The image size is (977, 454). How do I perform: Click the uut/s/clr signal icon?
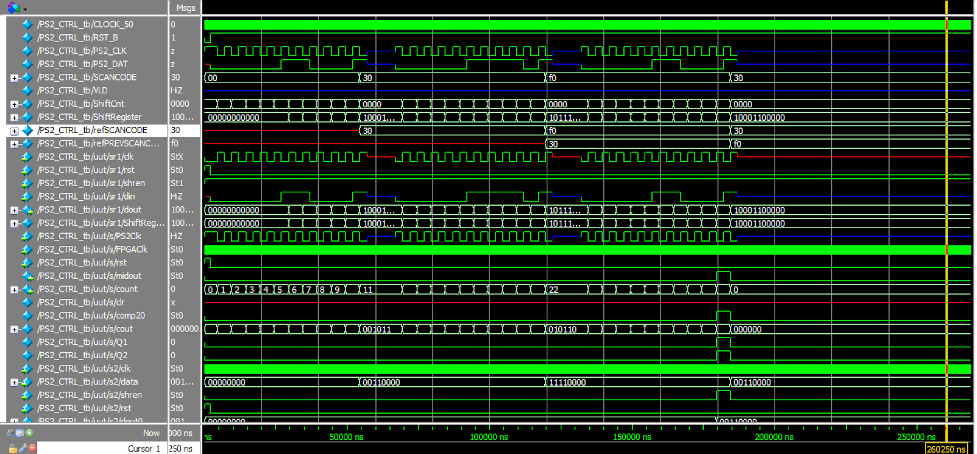point(27,302)
